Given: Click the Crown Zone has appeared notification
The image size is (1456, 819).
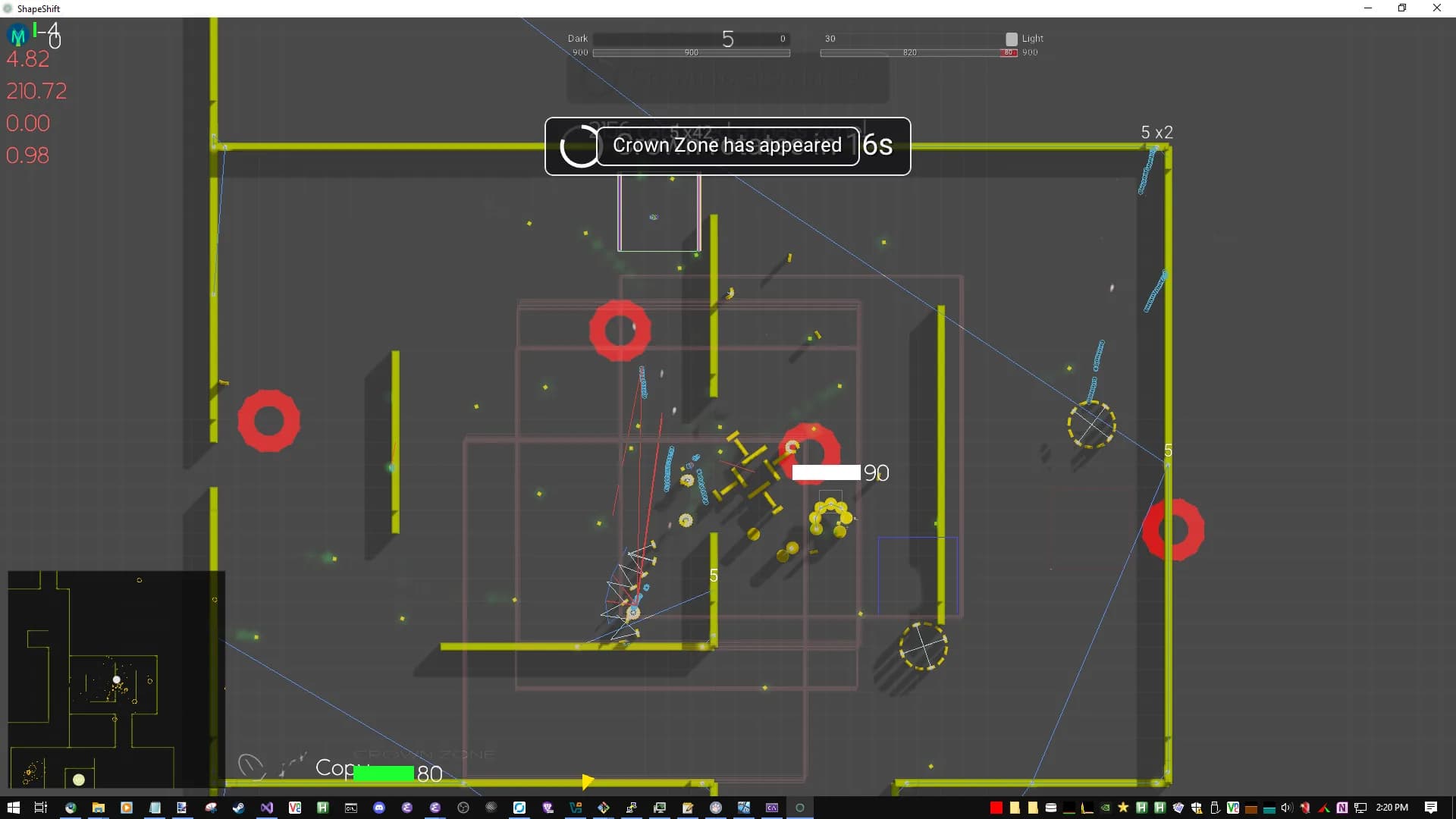Looking at the screenshot, I should (x=727, y=146).
